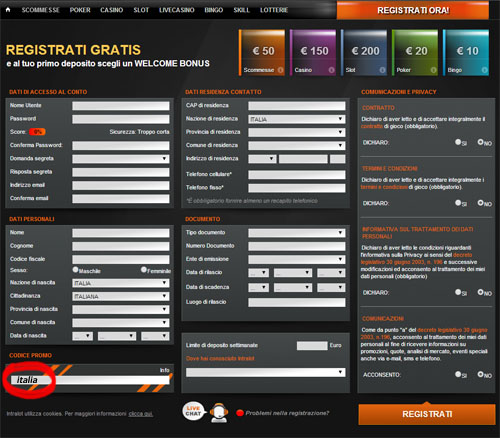
Task: Open info icon on Poker €20 bonus
Action: (433, 70)
